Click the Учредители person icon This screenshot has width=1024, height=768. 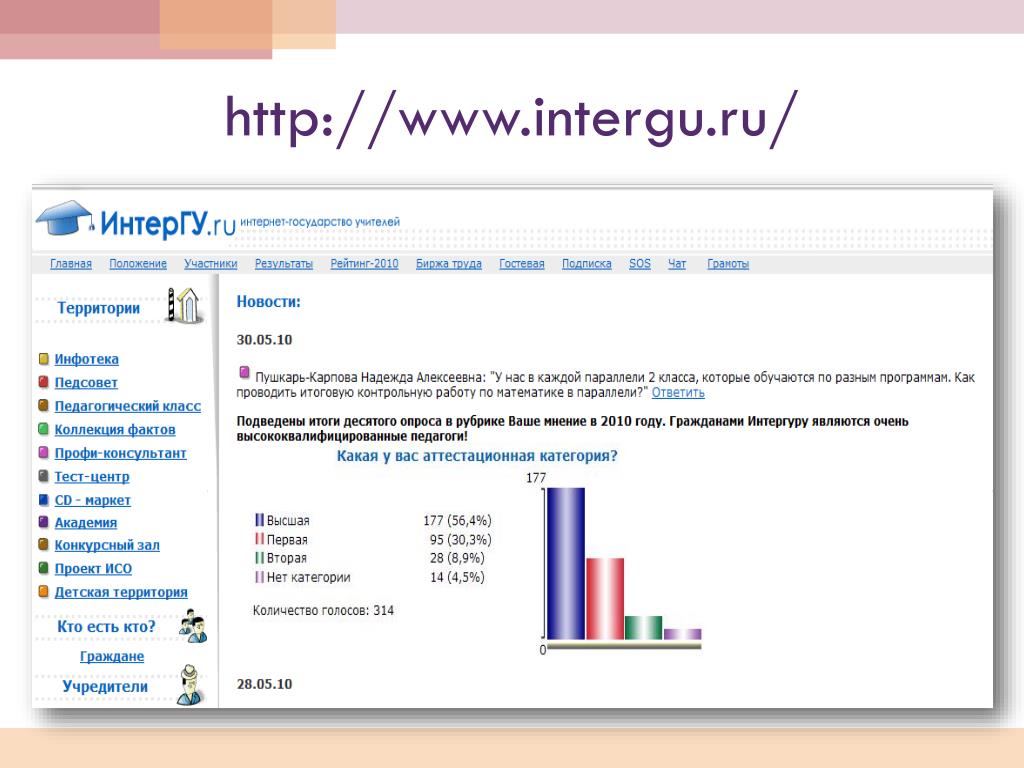tap(190, 685)
